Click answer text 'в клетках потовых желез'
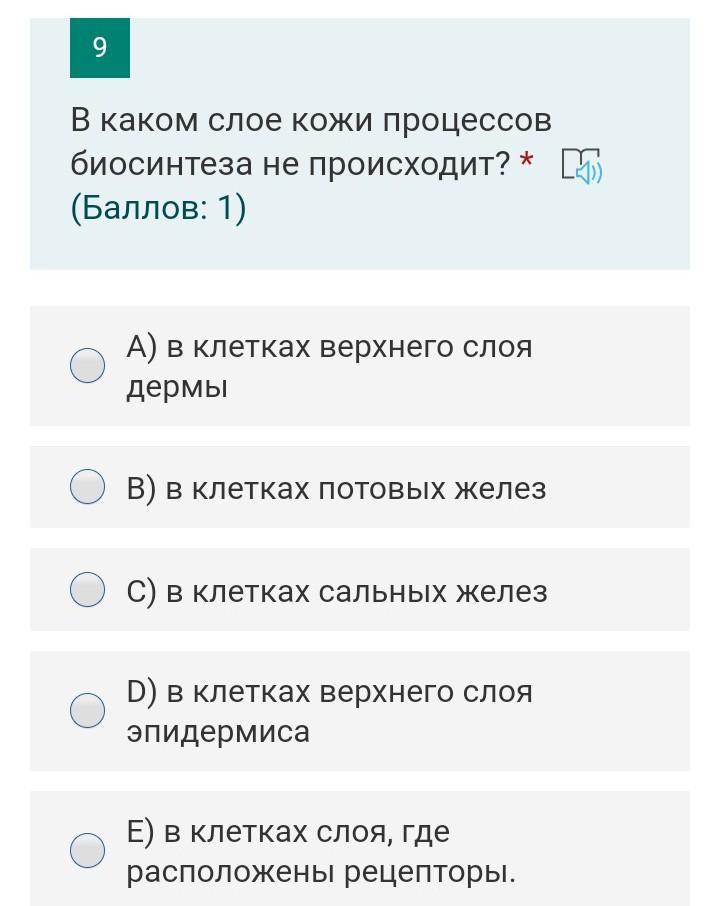Image resolution: width=720 pixels, height=906 pixels. pyautogui.click(x=355, y=489)
